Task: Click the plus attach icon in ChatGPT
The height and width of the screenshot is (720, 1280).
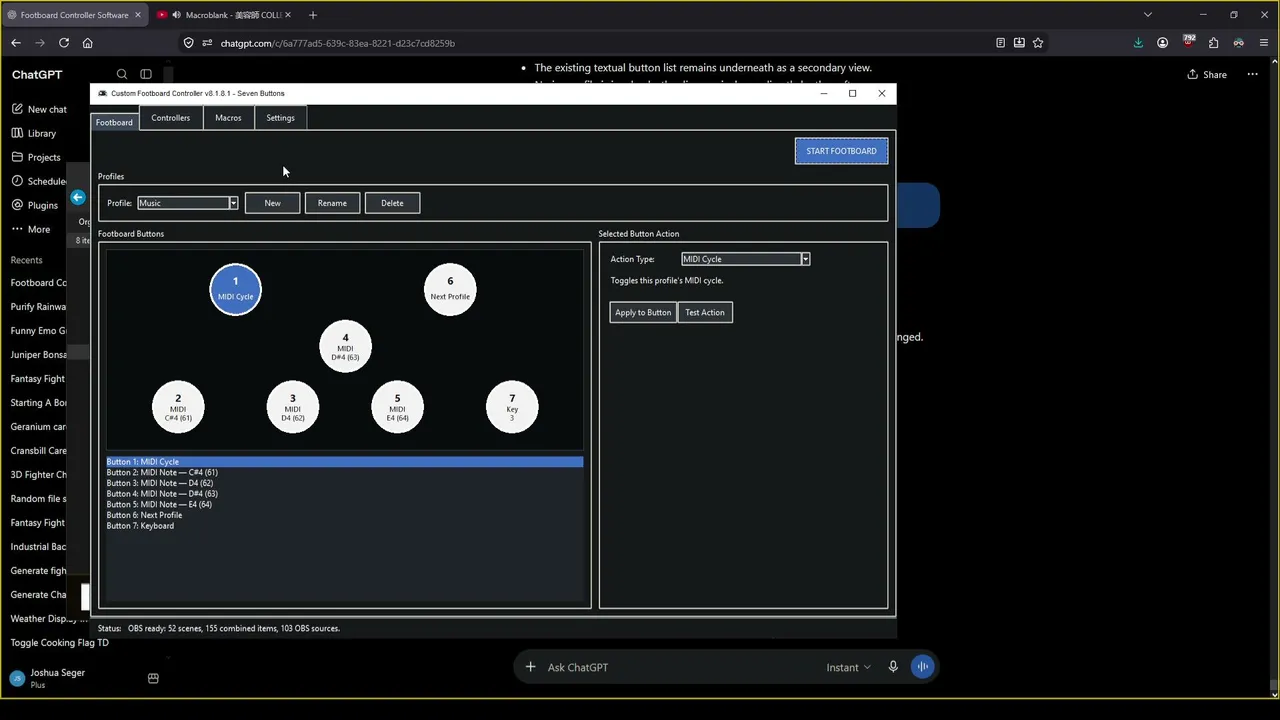Action: tap(531, 667)
